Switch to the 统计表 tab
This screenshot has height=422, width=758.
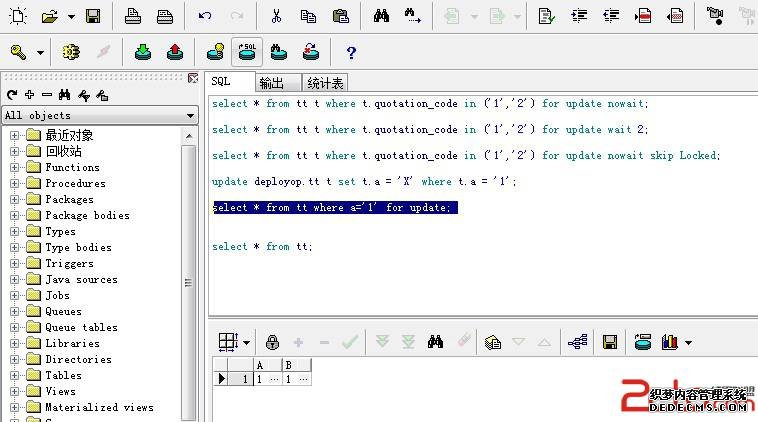(x=325, y=83)
